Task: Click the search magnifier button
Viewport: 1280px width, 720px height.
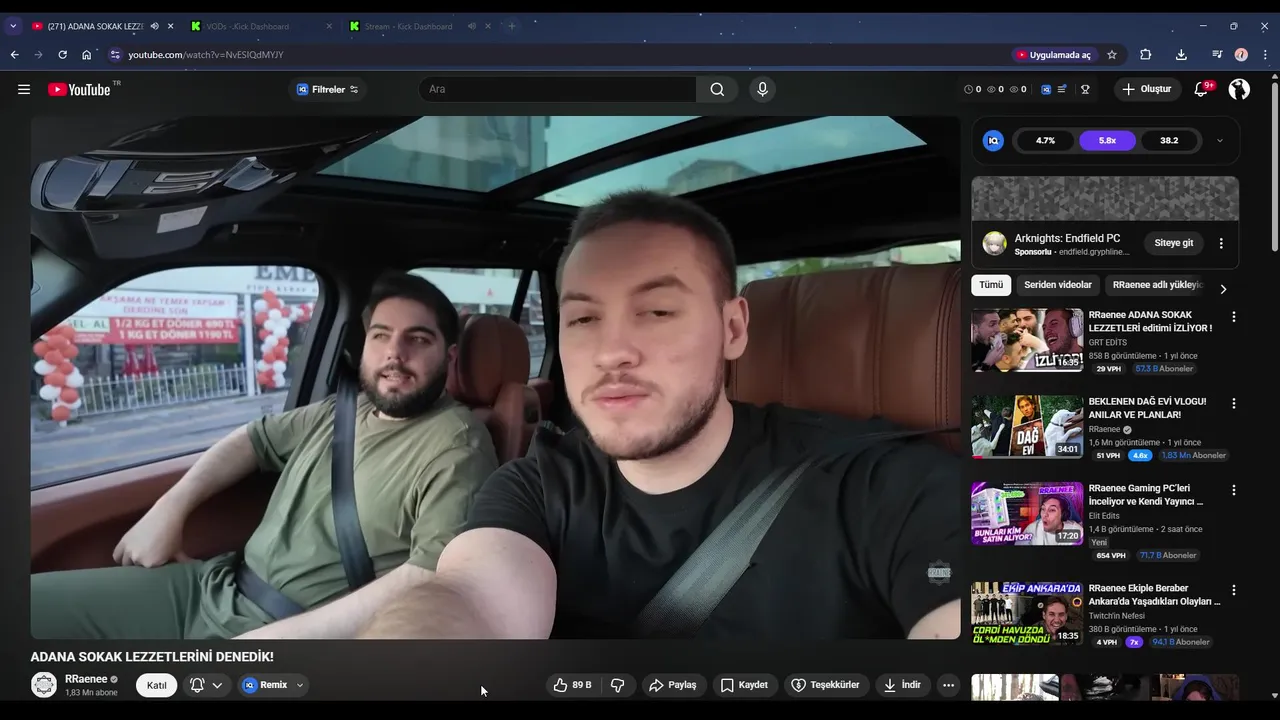Action: [717, 89]
